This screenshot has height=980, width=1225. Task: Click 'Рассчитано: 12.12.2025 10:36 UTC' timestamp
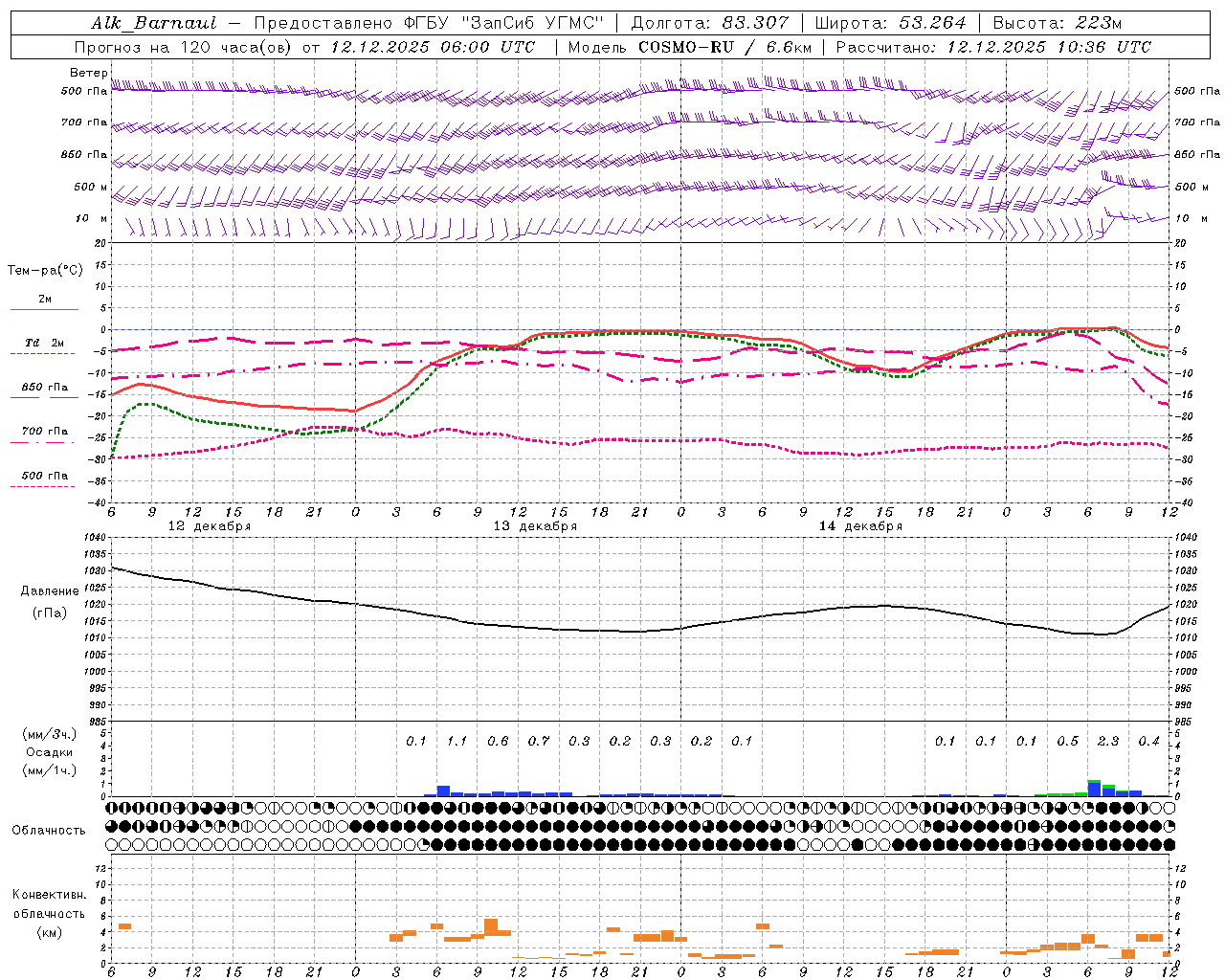click(993, 47)
